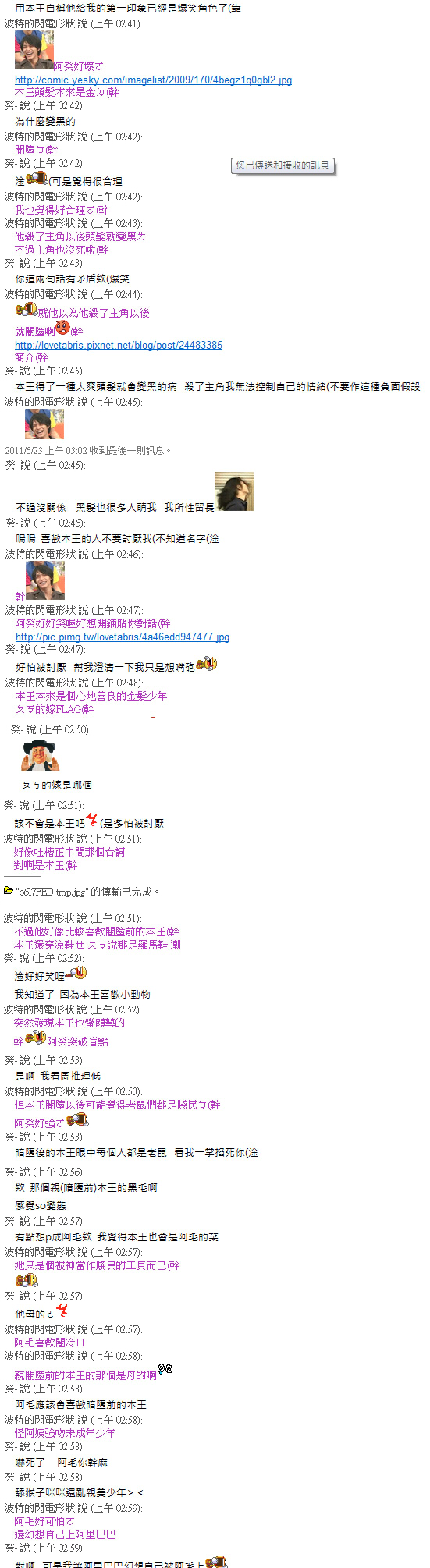Screen dimensions: 430x1568
Task: Click the red lightning icon after 他母的ㄛ
Action: point(62,1310)
